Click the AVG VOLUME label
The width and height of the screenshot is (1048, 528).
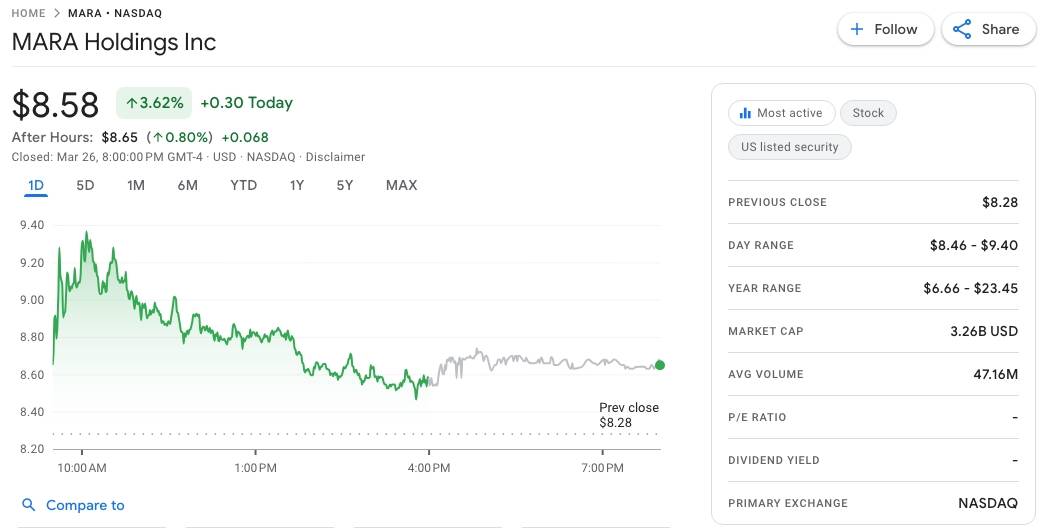tap(766, 374)
